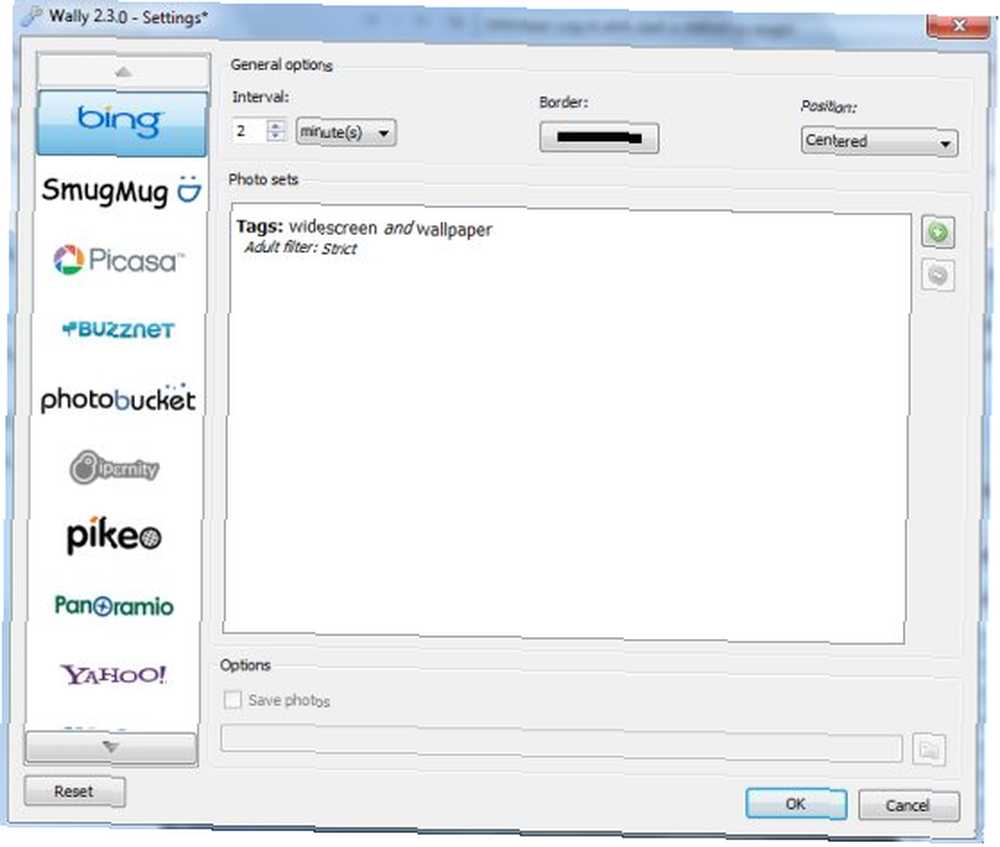The image size is (1000, 847).
Task: Select the Buzznet source
Action: click(118, 329)
